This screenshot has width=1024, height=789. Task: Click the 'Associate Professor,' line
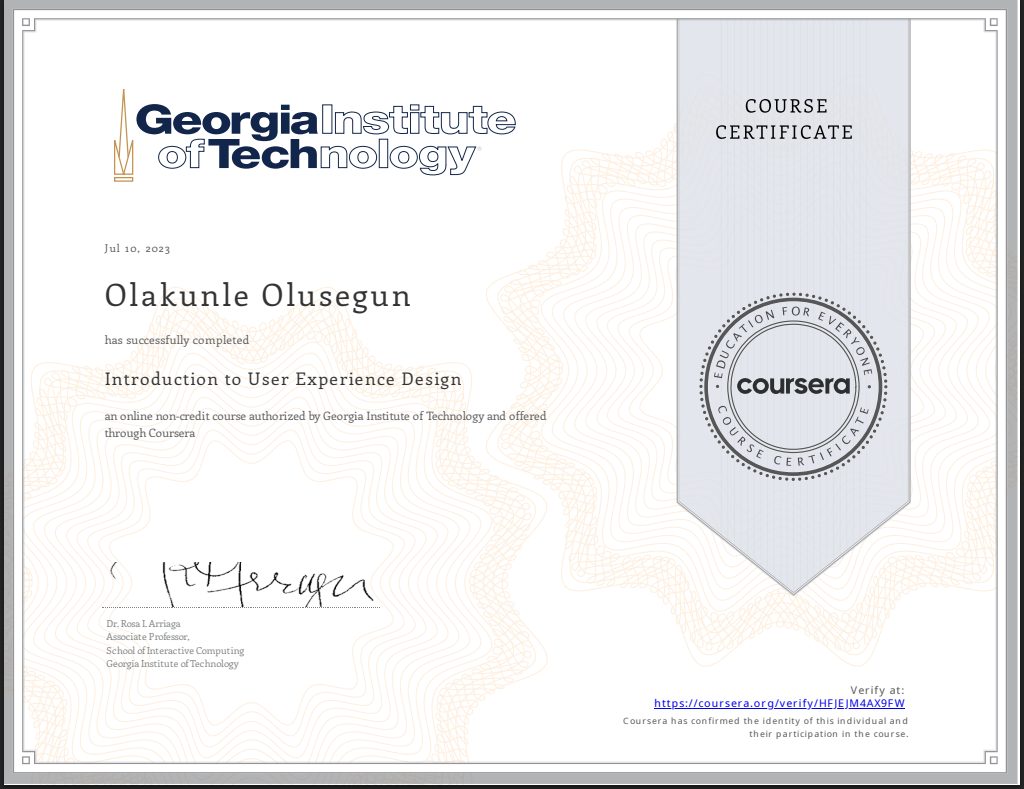tap(148, 637)
